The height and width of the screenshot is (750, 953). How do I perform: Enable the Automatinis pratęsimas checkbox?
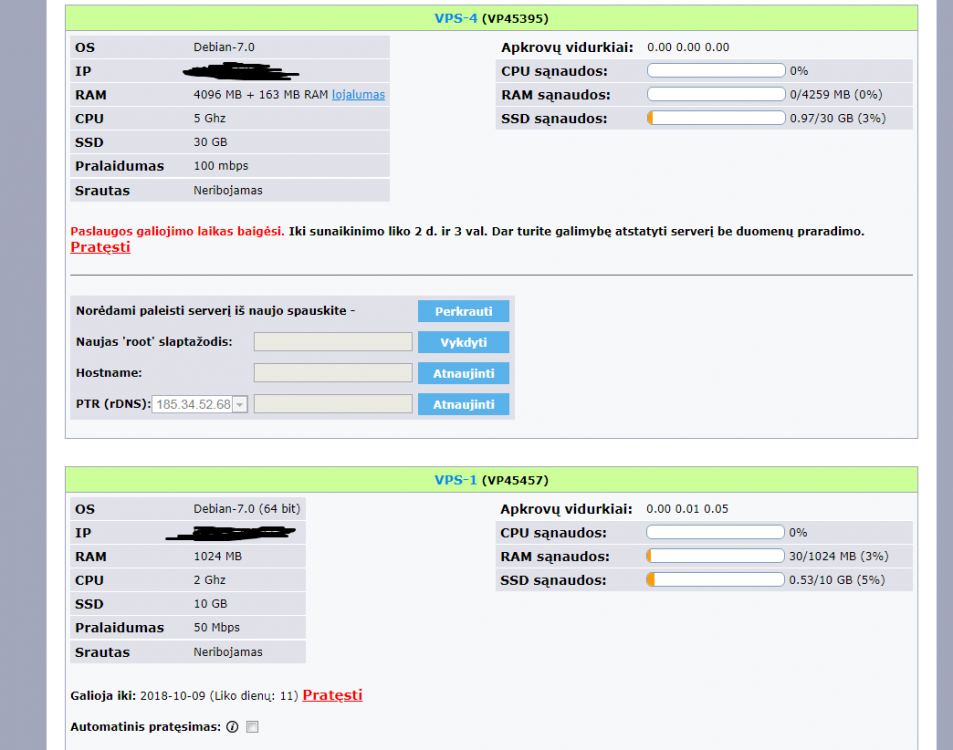pos(252,727)
